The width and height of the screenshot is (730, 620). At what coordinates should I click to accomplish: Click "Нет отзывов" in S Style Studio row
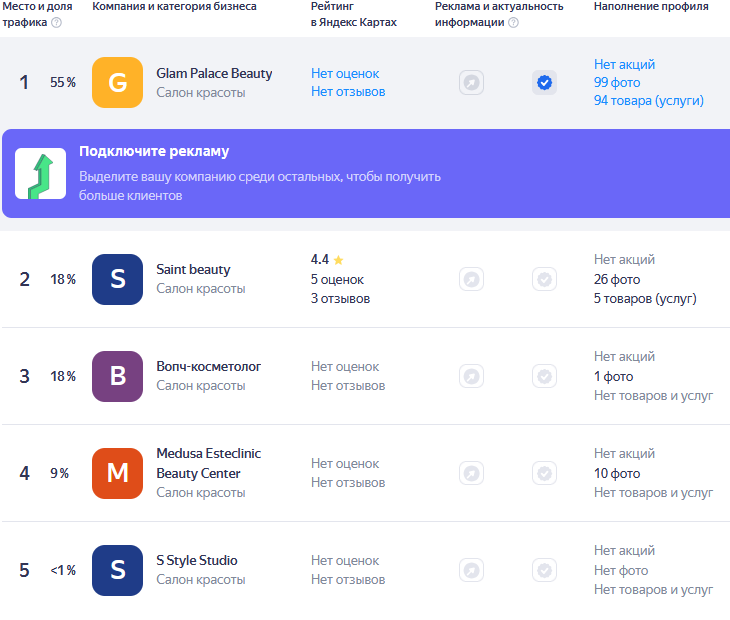(348, 580)
